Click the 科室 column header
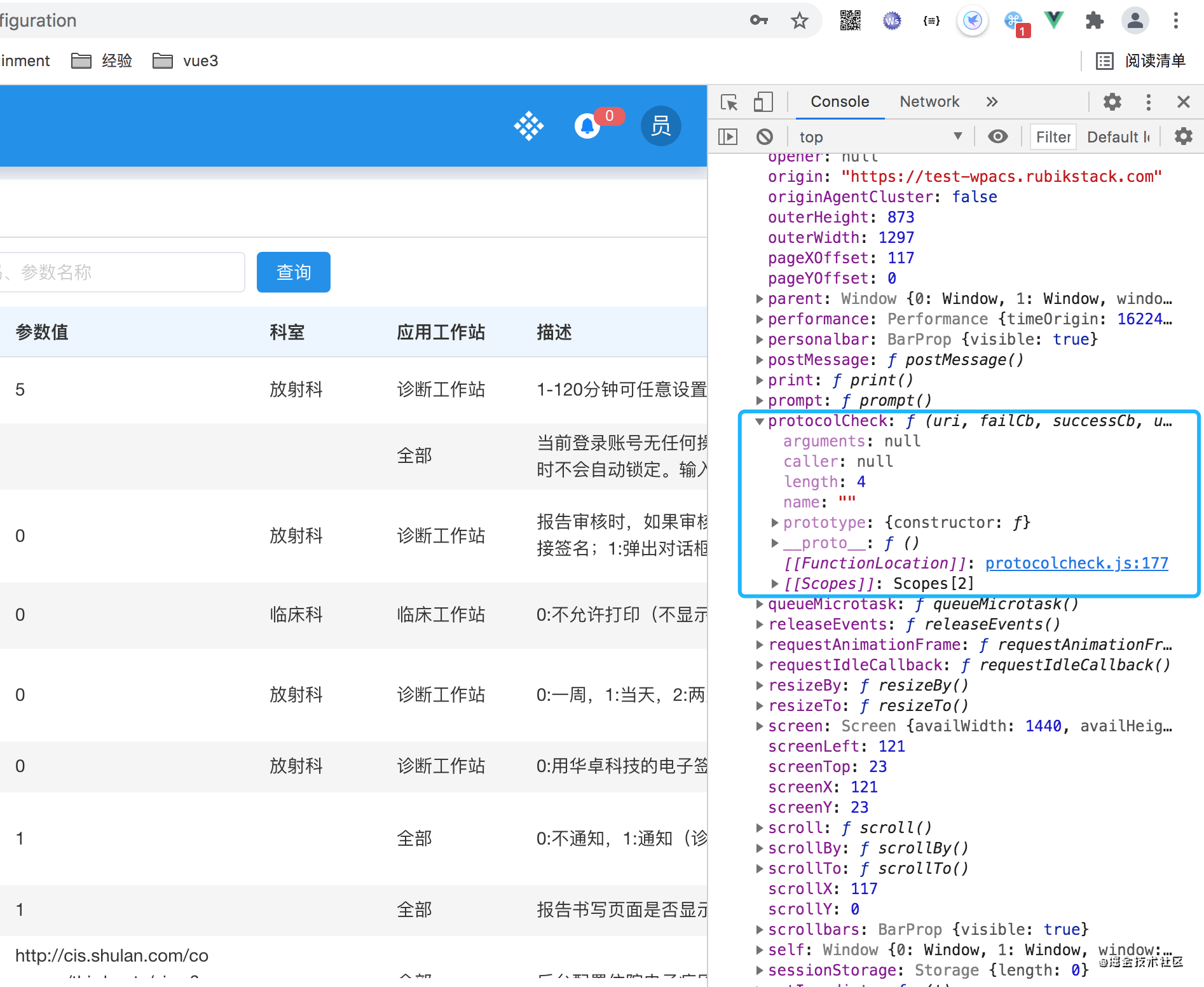The height and width of the screenshot is (987, 1204). (287, 332)
